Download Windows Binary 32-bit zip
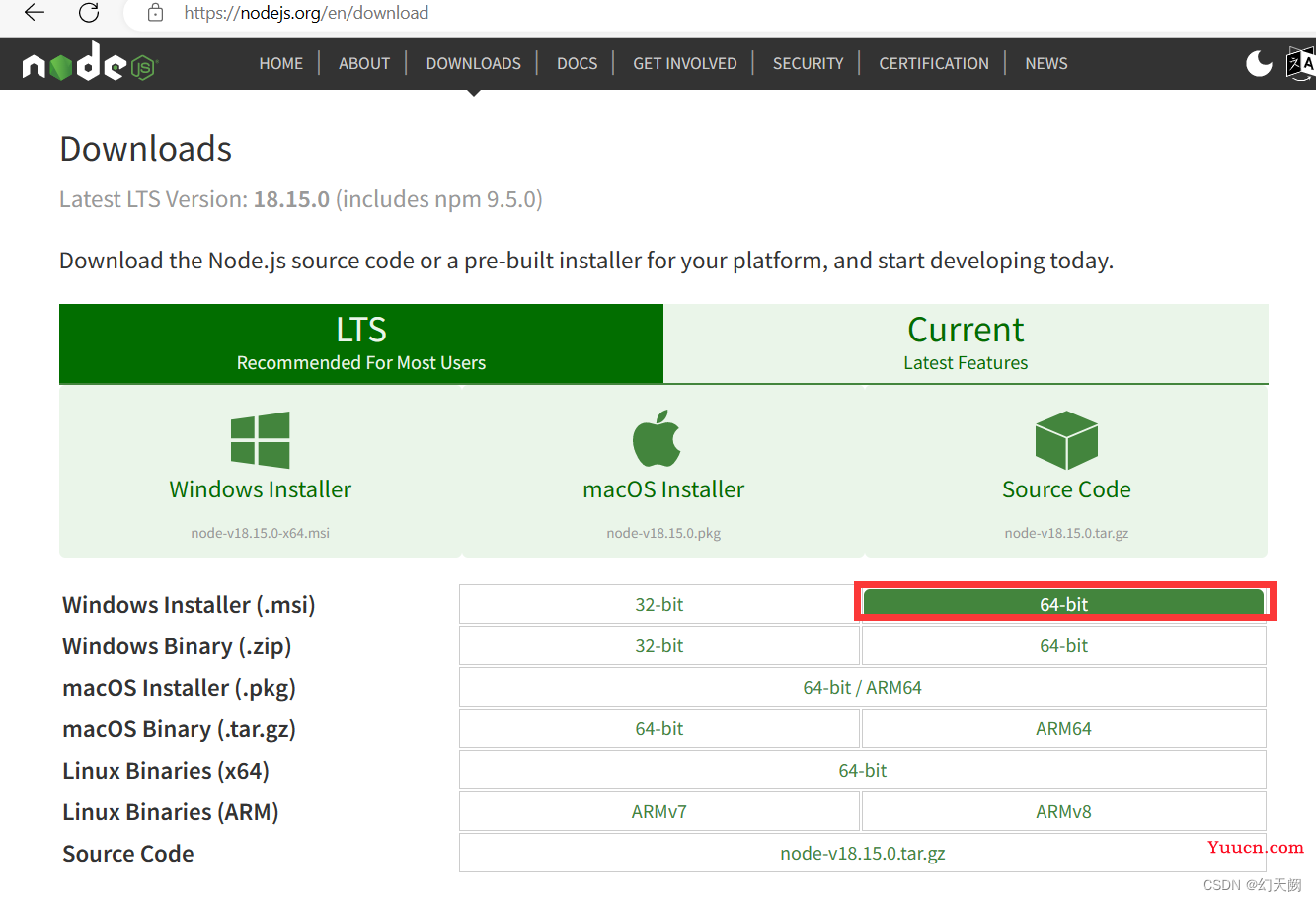Image resolution: width=1316 pixels, height=901 pixels. coord(659,645)
